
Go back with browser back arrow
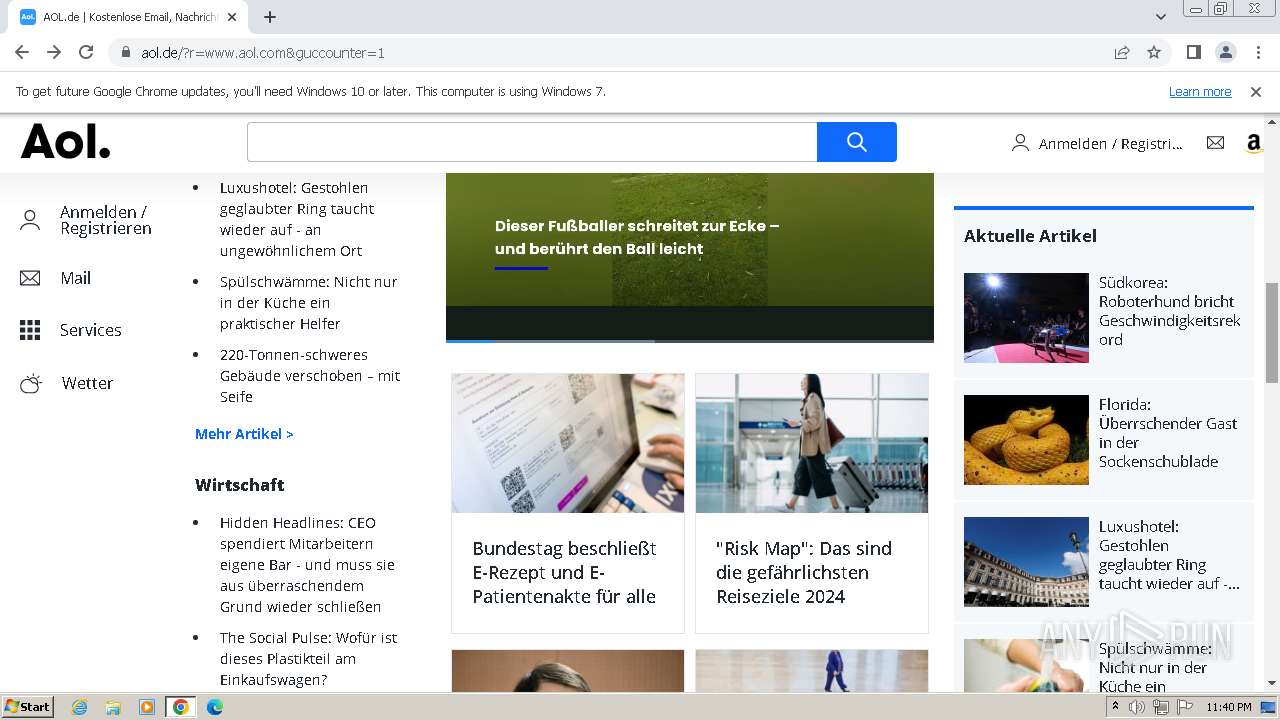pos(22,52)
